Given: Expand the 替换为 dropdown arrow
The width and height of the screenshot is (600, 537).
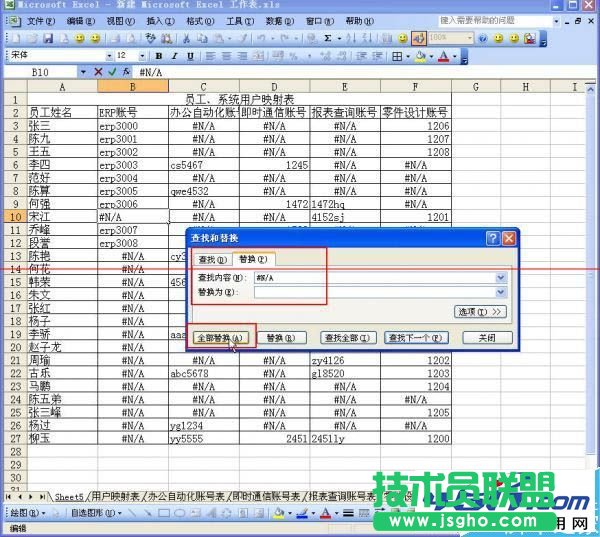Looking at the screenshot, I should [x=501, y=292].
